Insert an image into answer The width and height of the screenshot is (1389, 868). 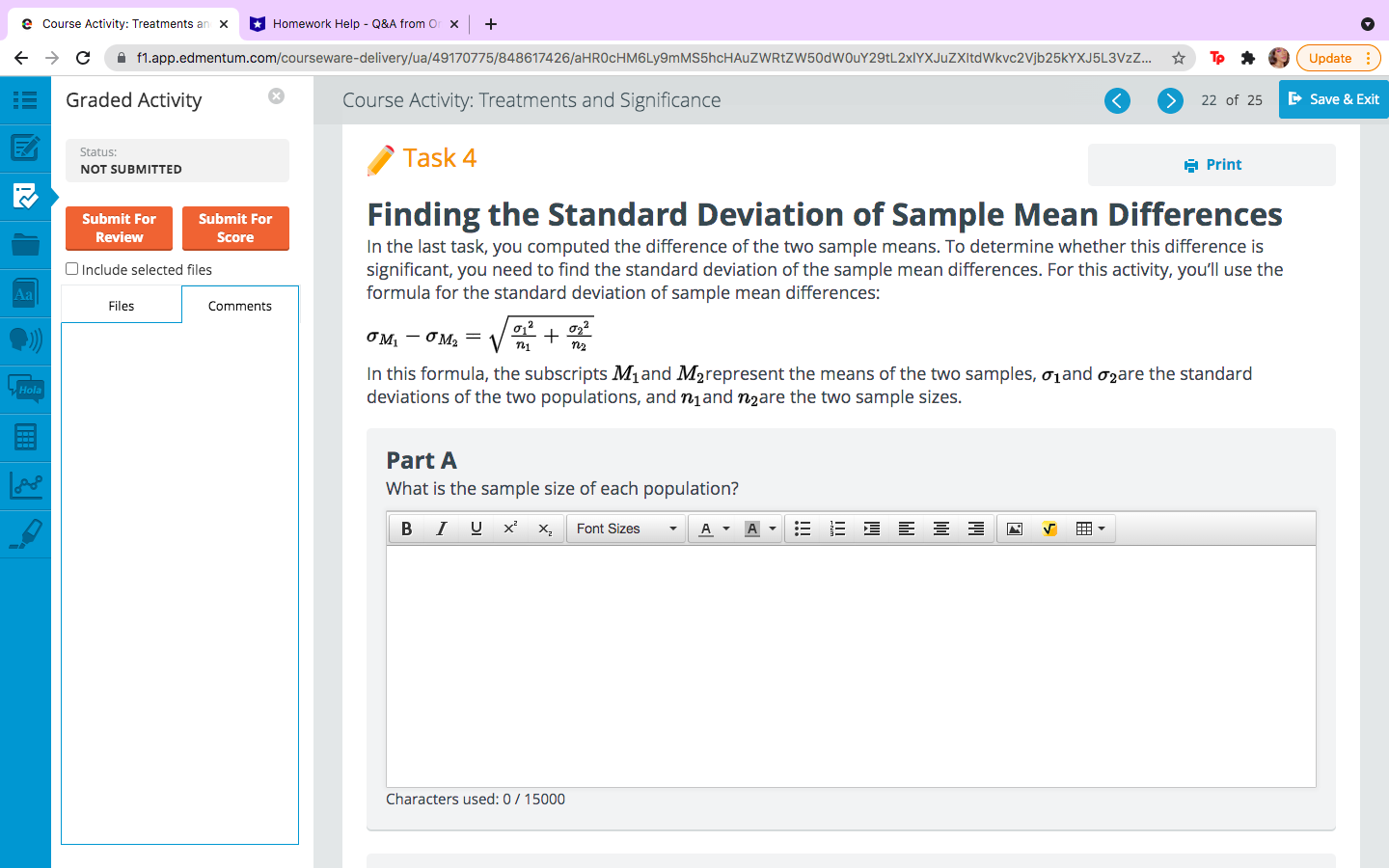pos(1015,529)
